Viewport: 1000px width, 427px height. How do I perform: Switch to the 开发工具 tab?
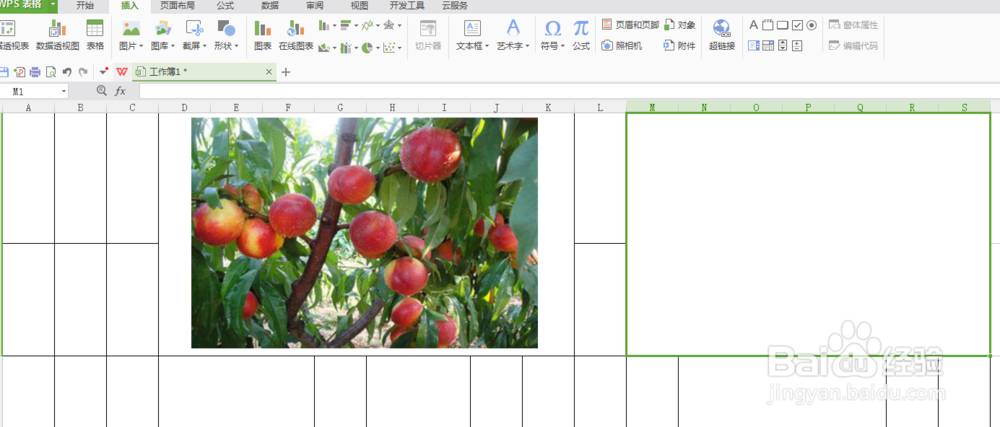407,6
